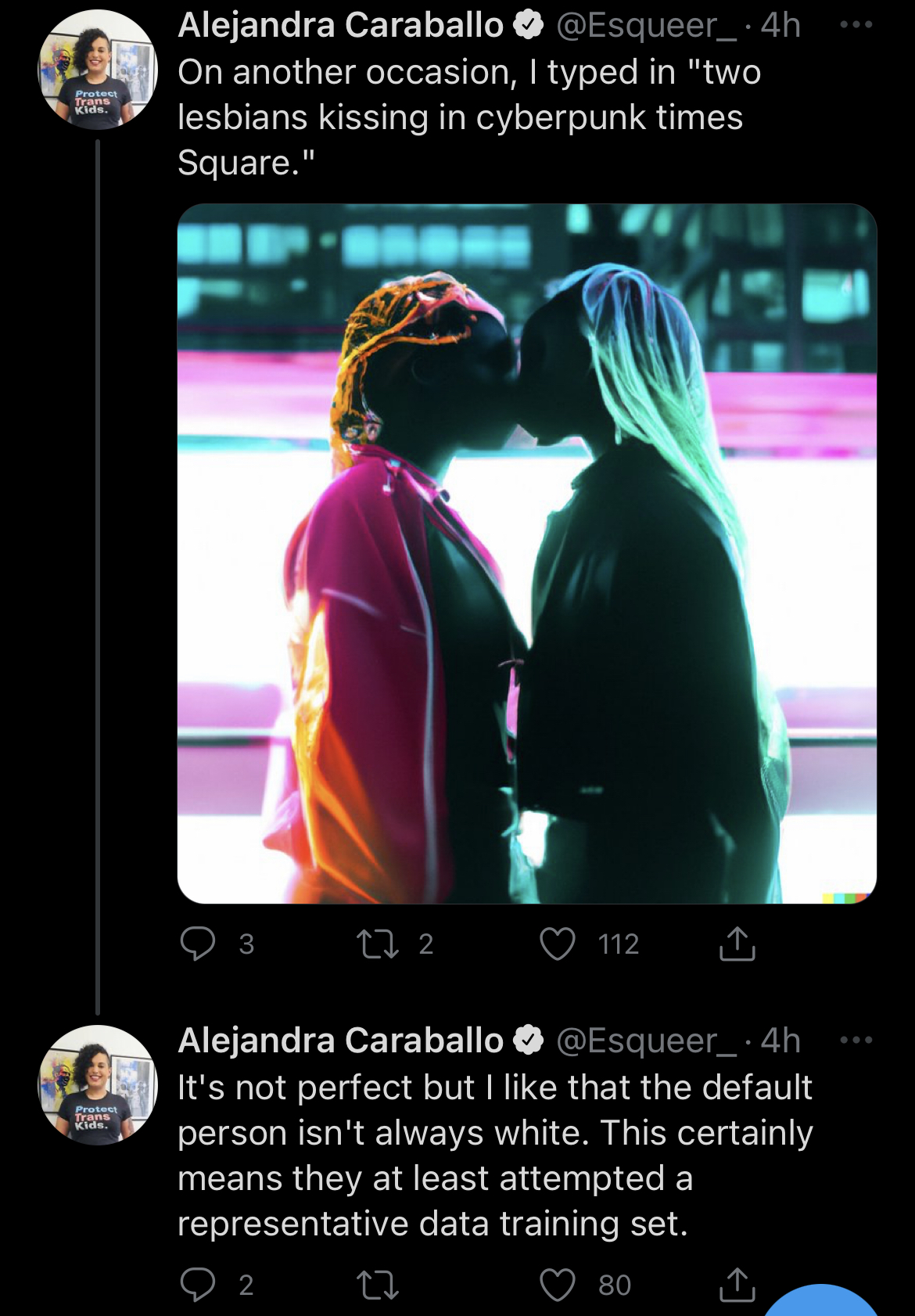Open the first tweet's 4h timestamp

coord(780,25)
